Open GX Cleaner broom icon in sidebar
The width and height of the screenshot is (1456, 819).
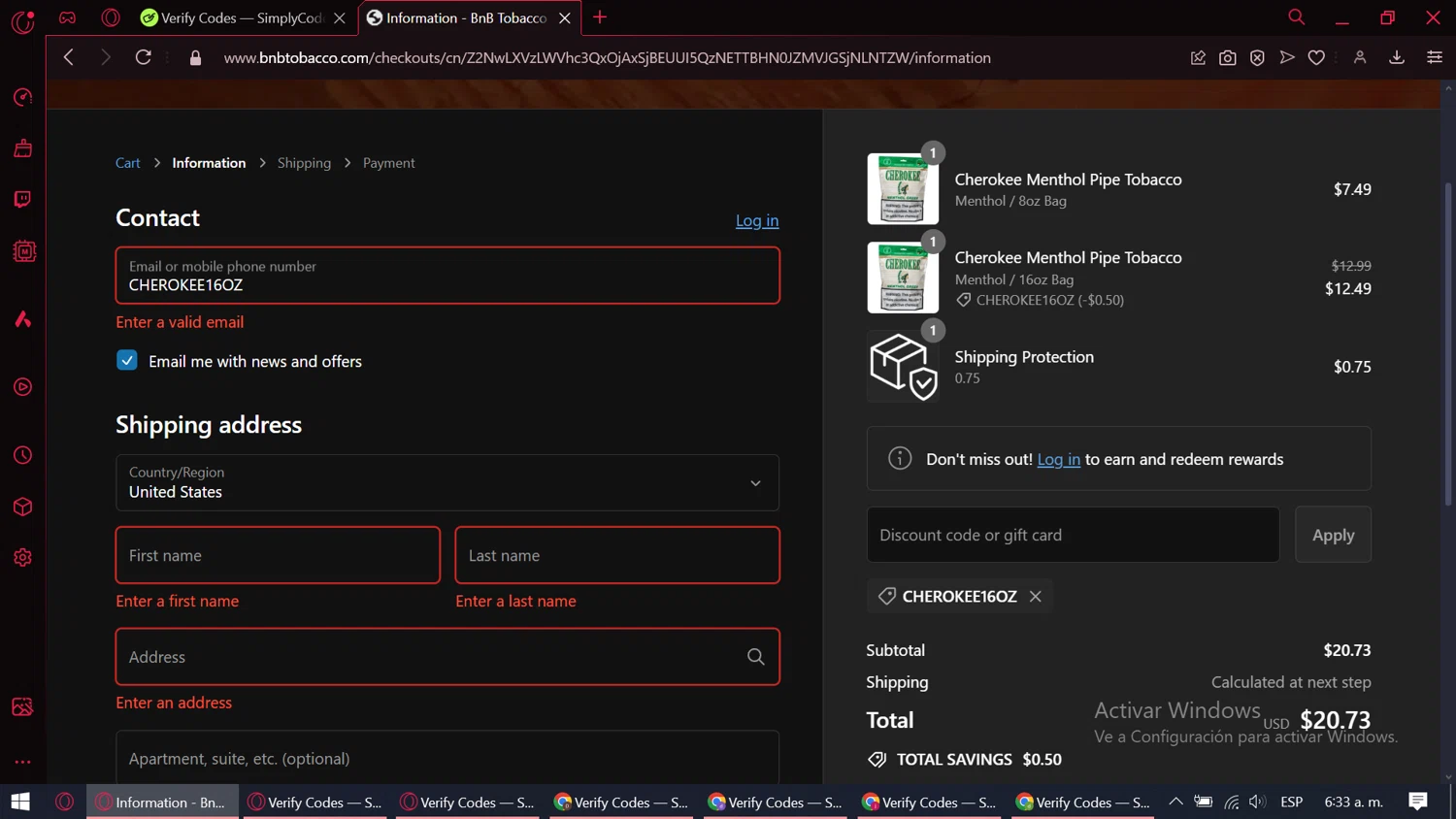(22, 148)
